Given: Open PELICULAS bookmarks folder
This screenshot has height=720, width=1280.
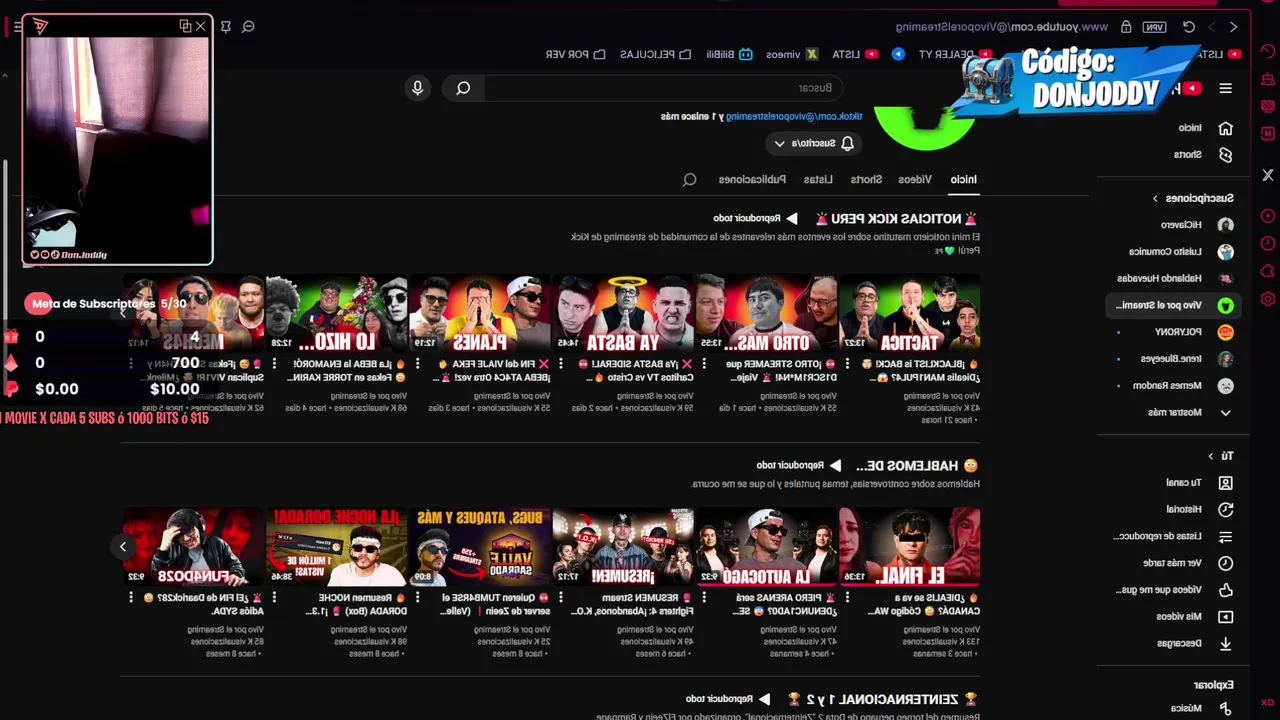Looking at the screenshot, I should click(x=655, y=54).
